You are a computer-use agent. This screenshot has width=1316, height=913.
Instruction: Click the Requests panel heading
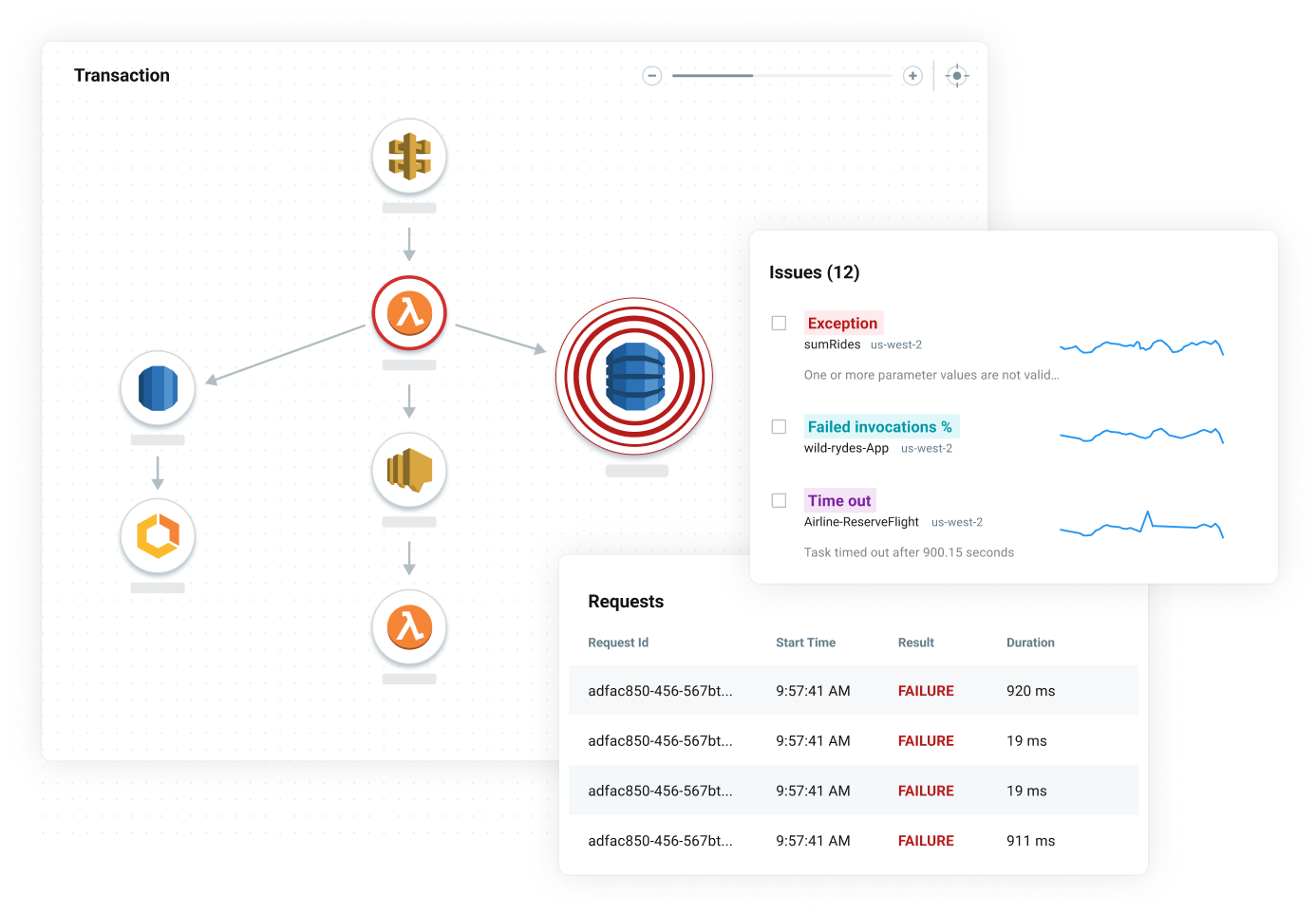[626, 602]
